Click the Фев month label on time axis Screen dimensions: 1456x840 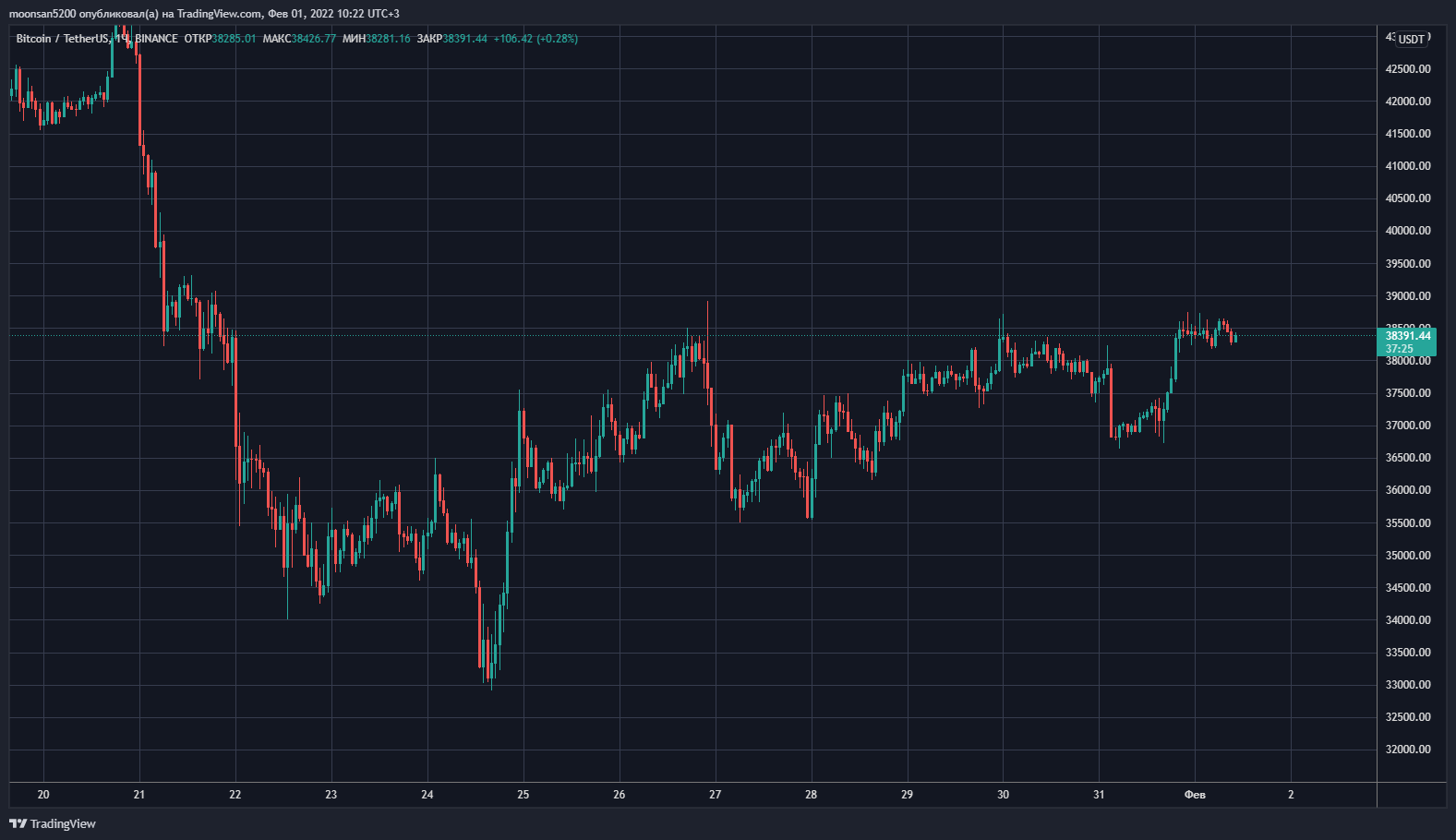point(1195,795)
